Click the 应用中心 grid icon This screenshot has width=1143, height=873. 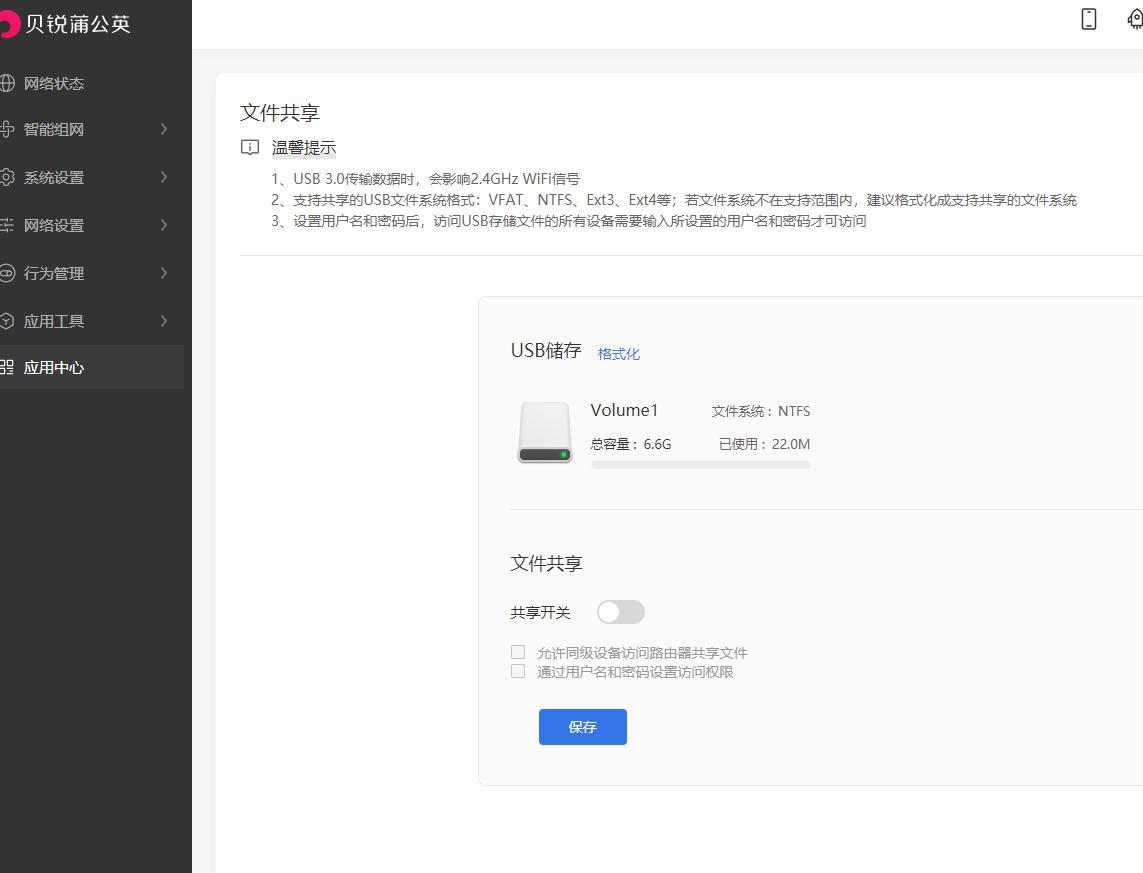7,367
